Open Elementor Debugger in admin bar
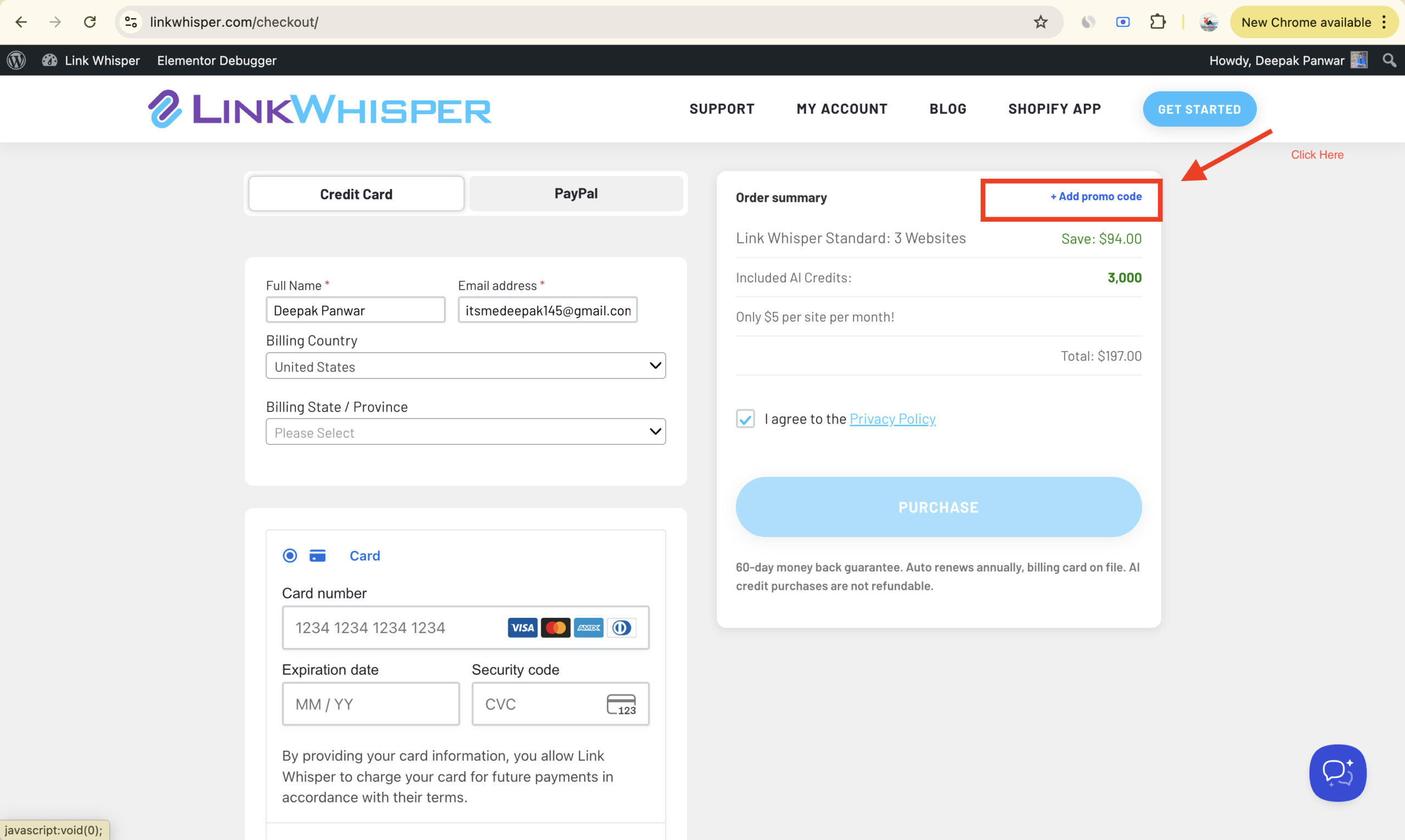This screenshot has width=1405, height=840. pos(217,60)
